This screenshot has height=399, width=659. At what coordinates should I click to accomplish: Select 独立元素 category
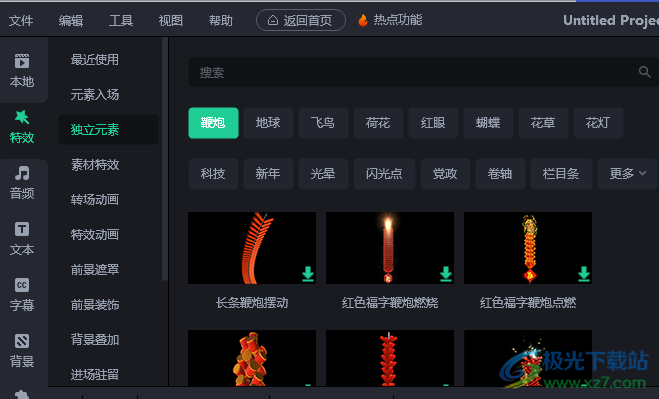coord(108,129)
